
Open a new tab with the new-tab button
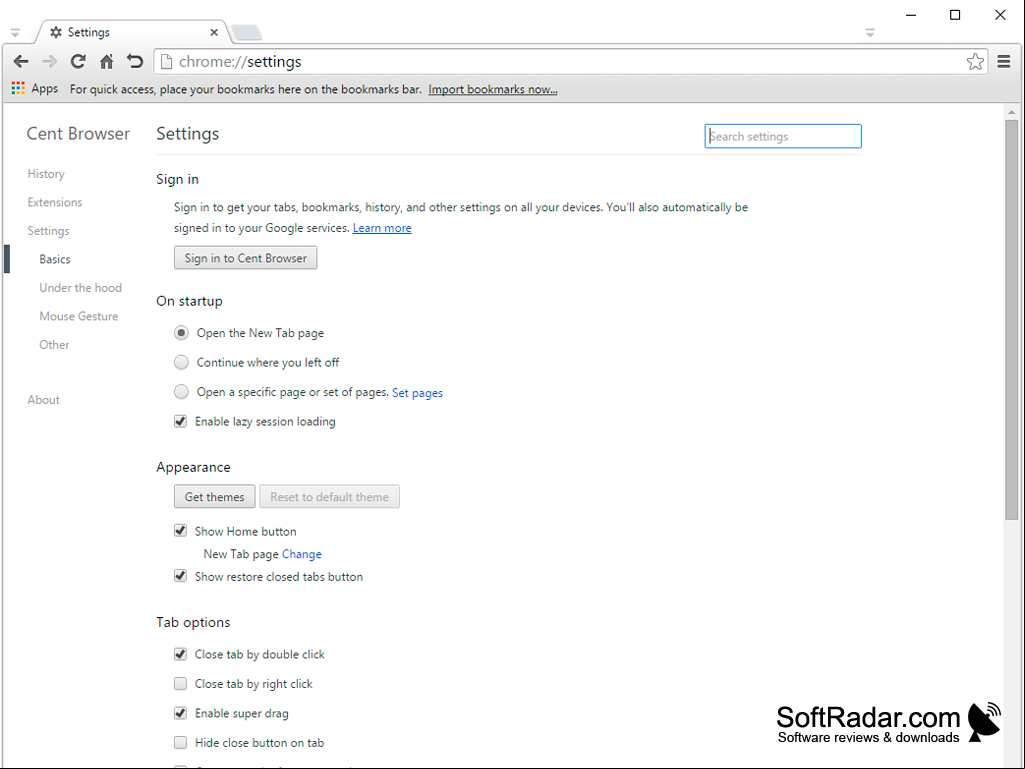246,32
